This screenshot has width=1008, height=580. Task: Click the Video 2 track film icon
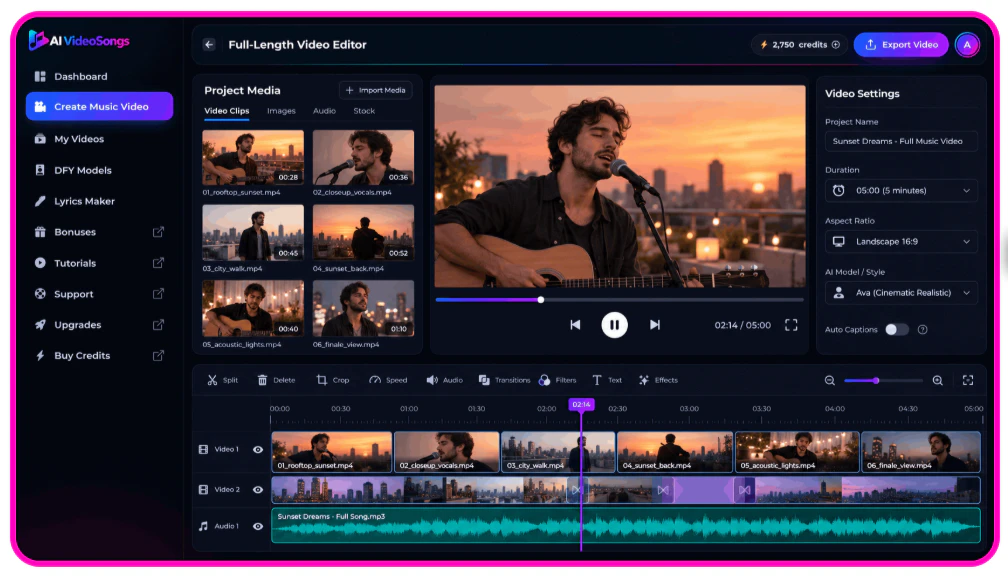pos(203,489)
